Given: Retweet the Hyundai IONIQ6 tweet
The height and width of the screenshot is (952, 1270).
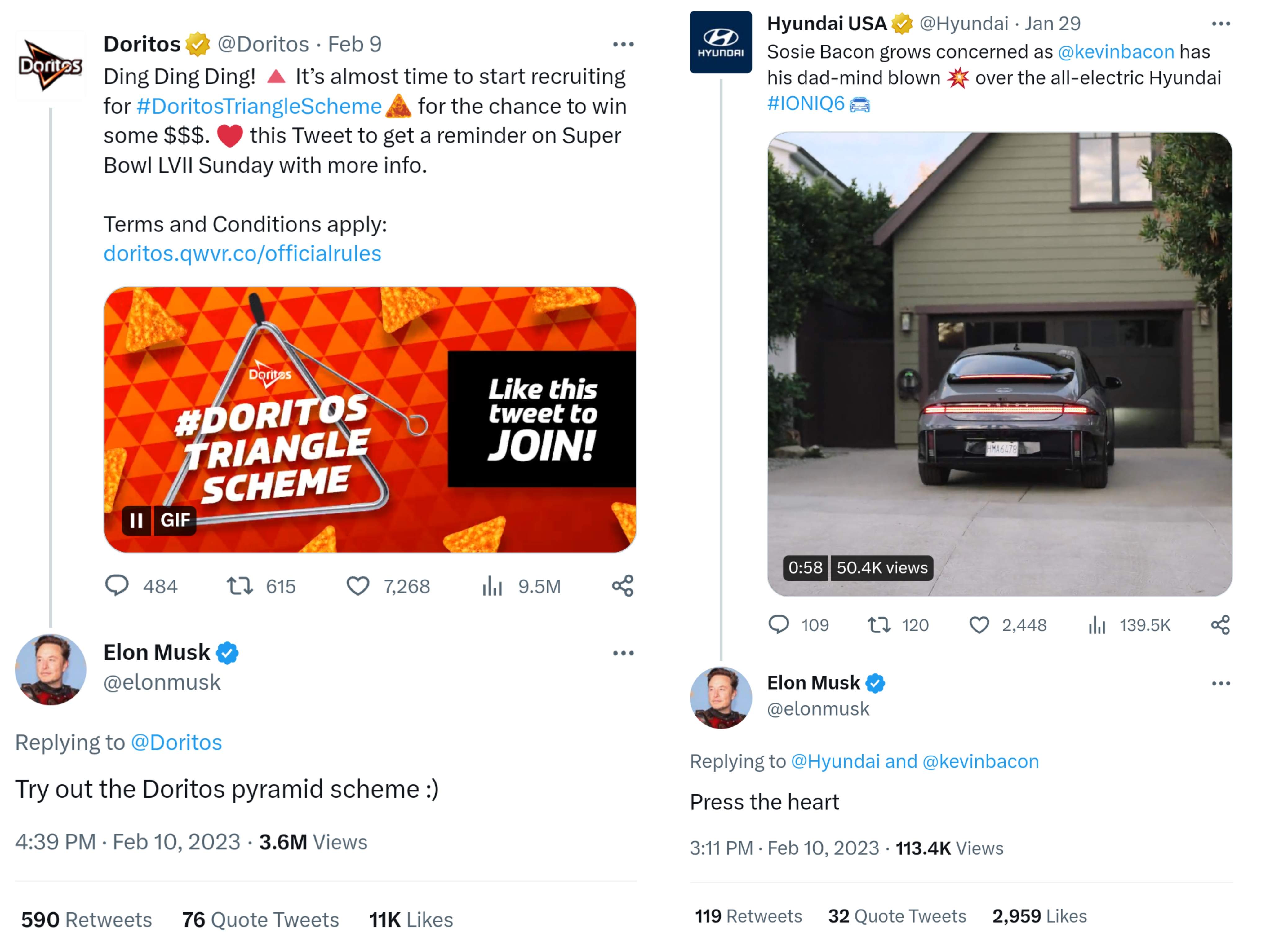Looking at the screenshot, I should (x=878, y=624).
